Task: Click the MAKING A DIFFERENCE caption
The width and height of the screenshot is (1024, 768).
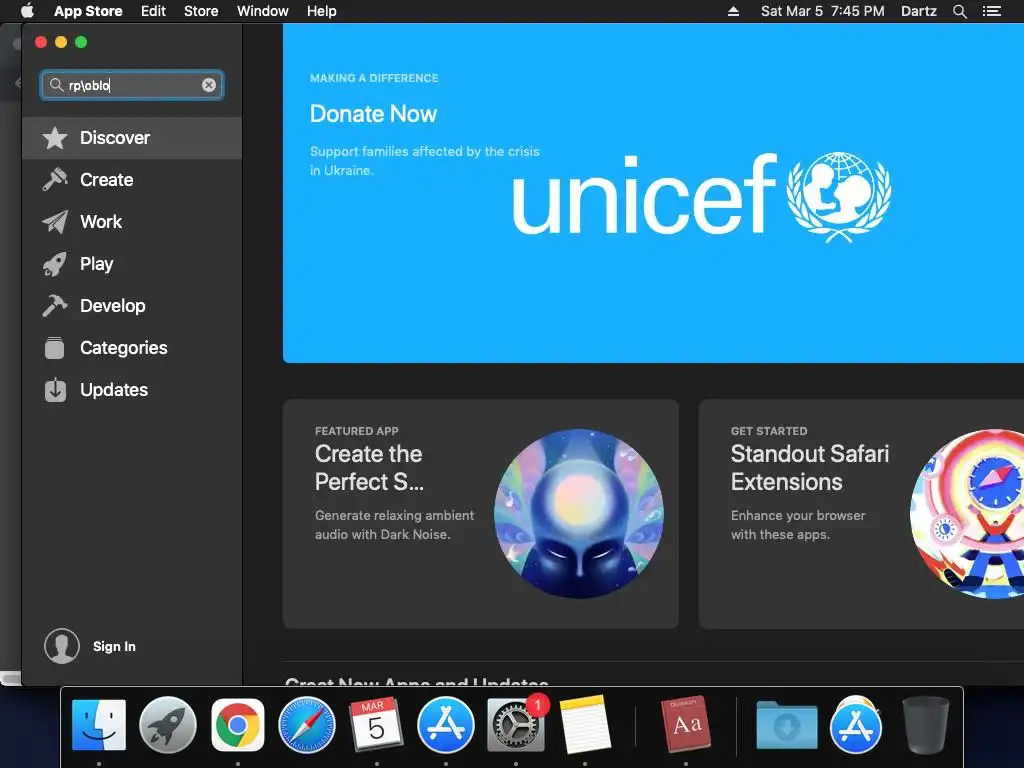Action: [x=374, y=78]
